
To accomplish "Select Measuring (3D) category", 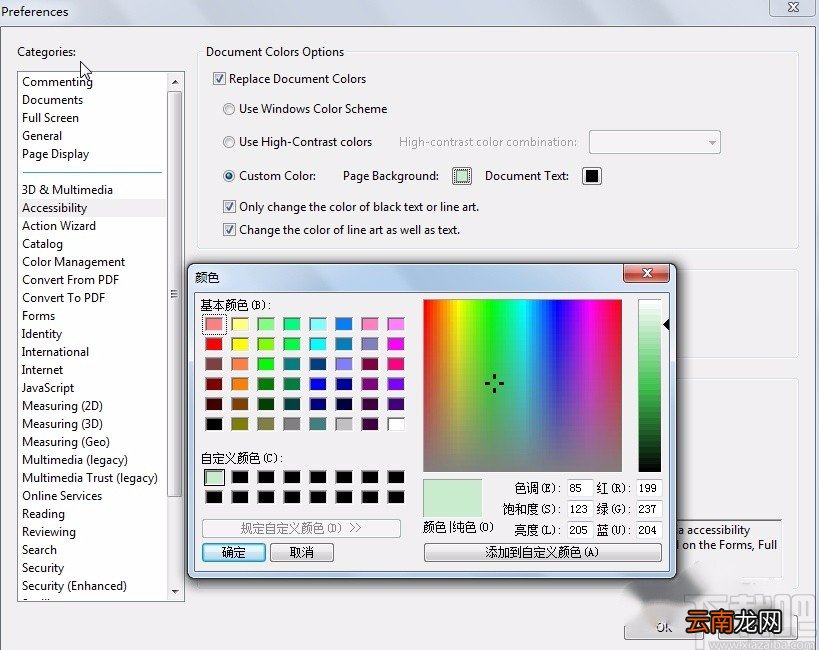I will [x=62, y=424].
